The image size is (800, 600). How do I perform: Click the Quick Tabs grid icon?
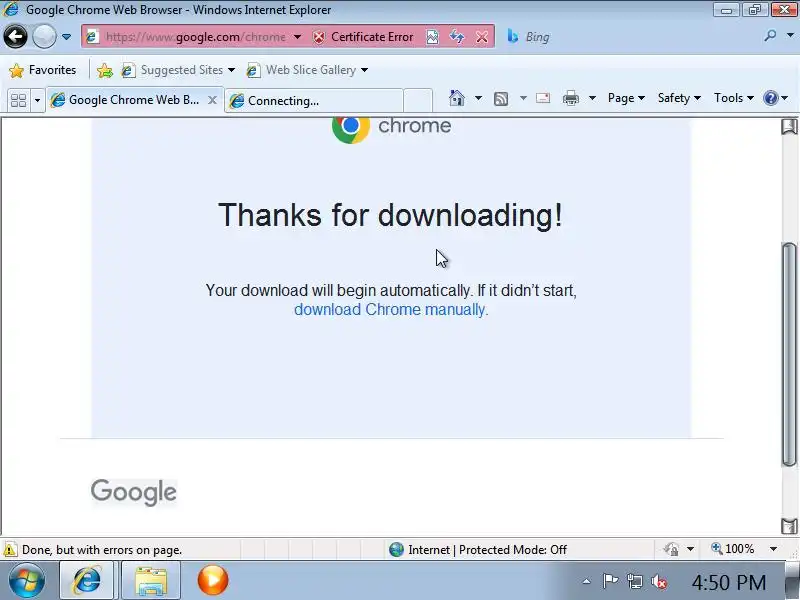pos(18,100)
